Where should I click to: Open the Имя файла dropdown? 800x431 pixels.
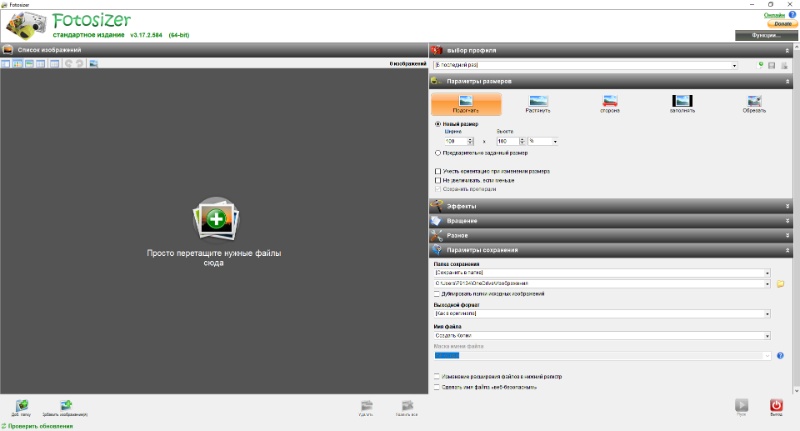(x=767, y=336)
